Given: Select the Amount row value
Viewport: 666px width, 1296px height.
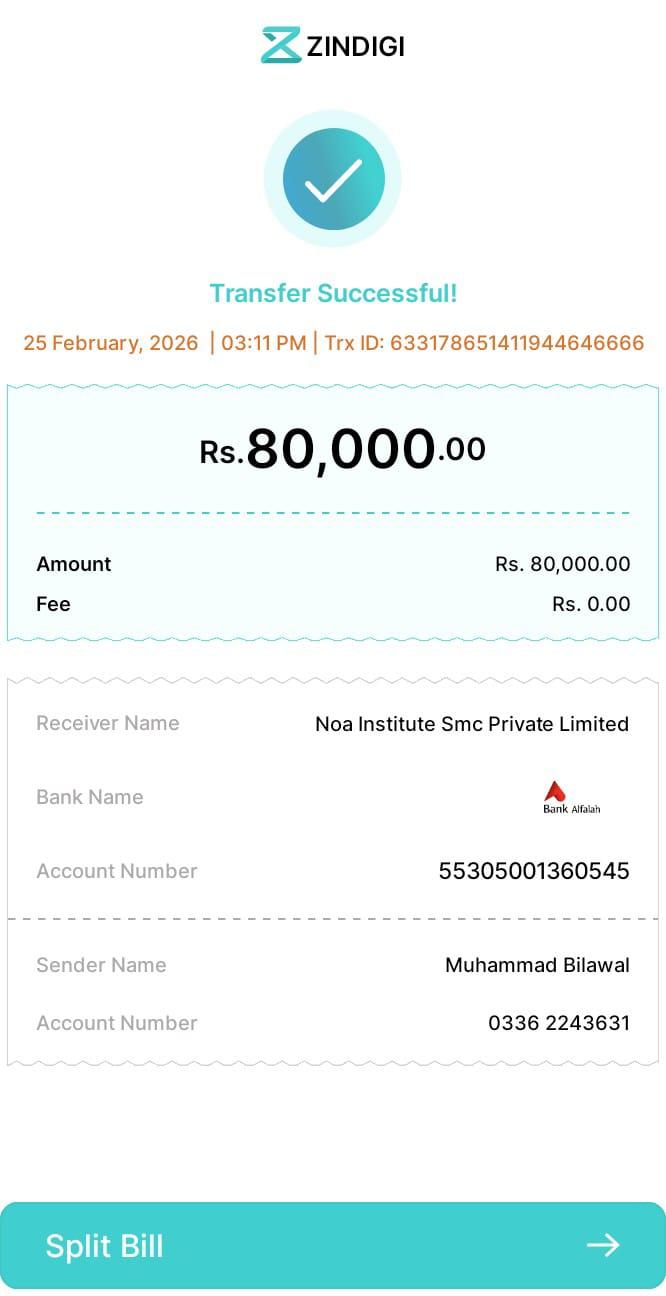Looking at the screenshot, I should point(562,564).
